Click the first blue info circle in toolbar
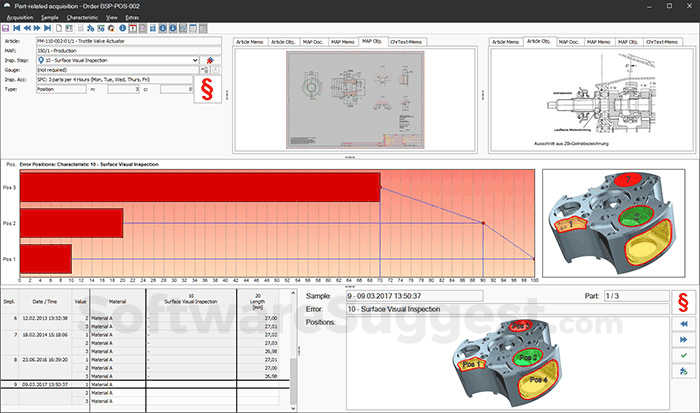Screen dimensions: 700x413 122,28
